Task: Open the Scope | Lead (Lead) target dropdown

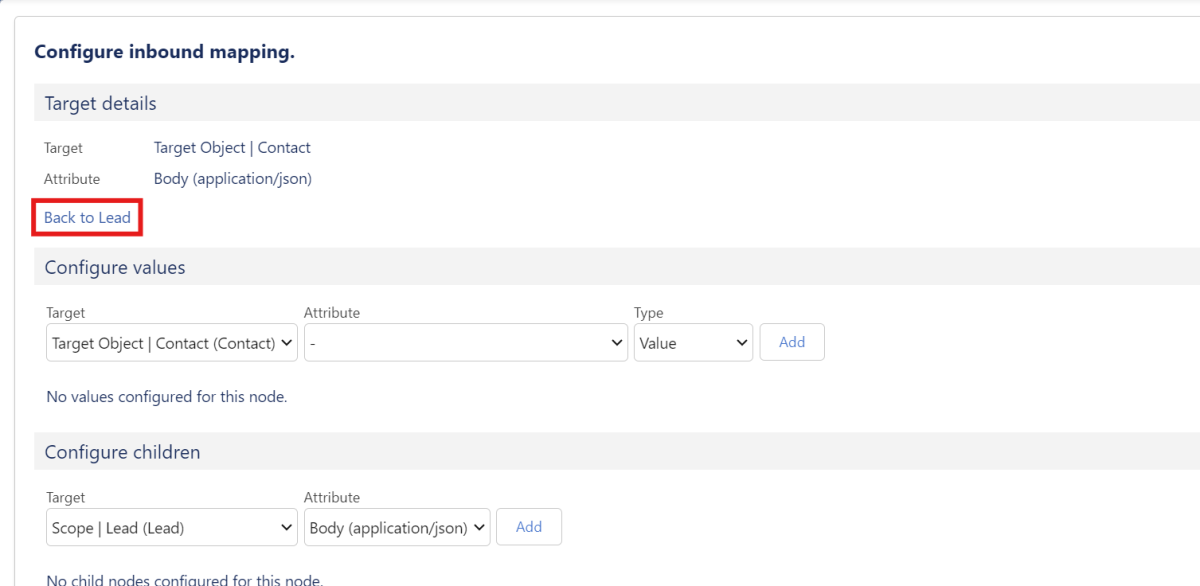Action: coord(172,527)
